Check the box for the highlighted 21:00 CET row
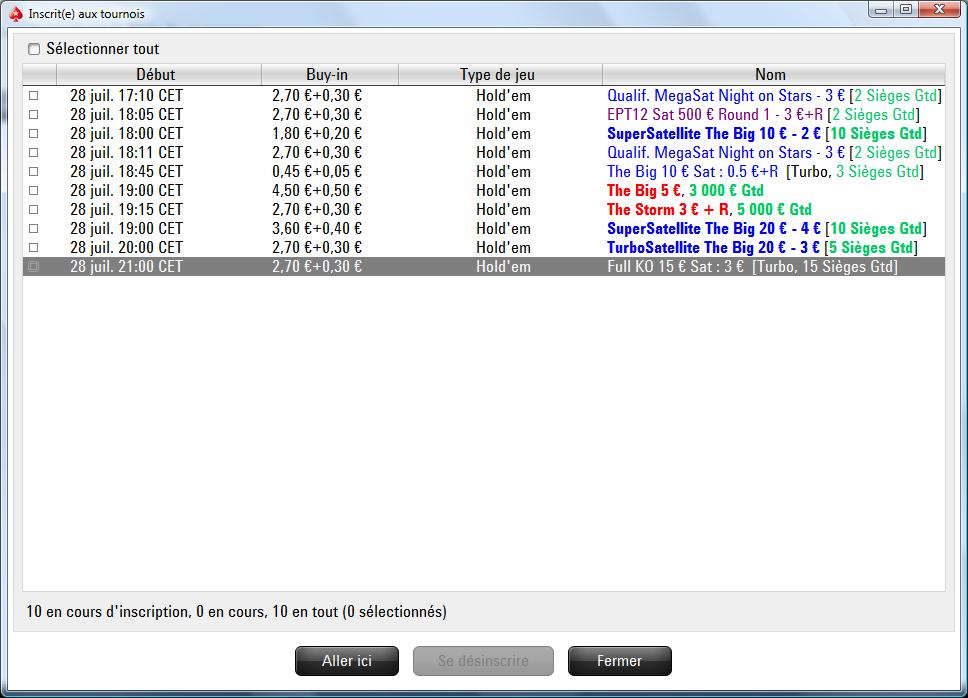The image size is (968, 698). click(x=33, y=267)
